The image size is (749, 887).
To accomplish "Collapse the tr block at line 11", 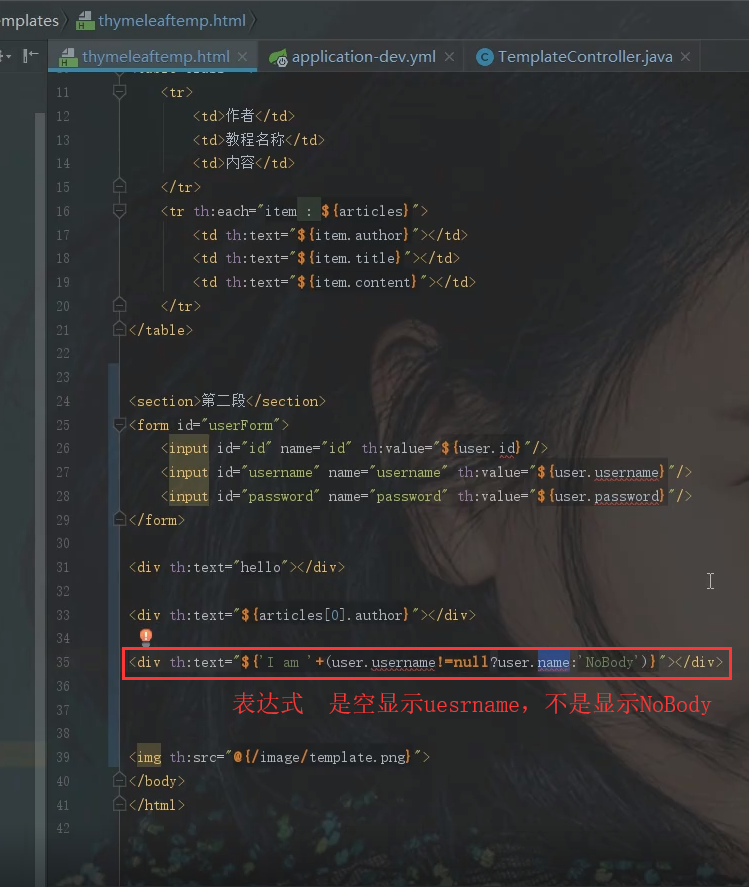I will 119,91.
